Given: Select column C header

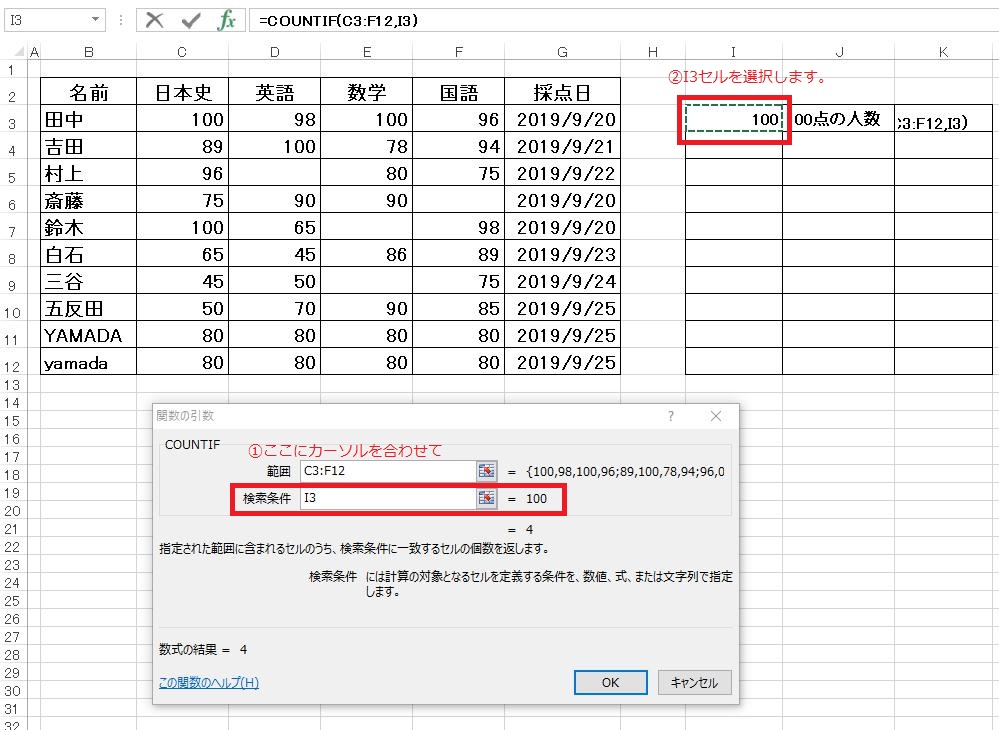Looking at the screenshot, I should [182, 51].
